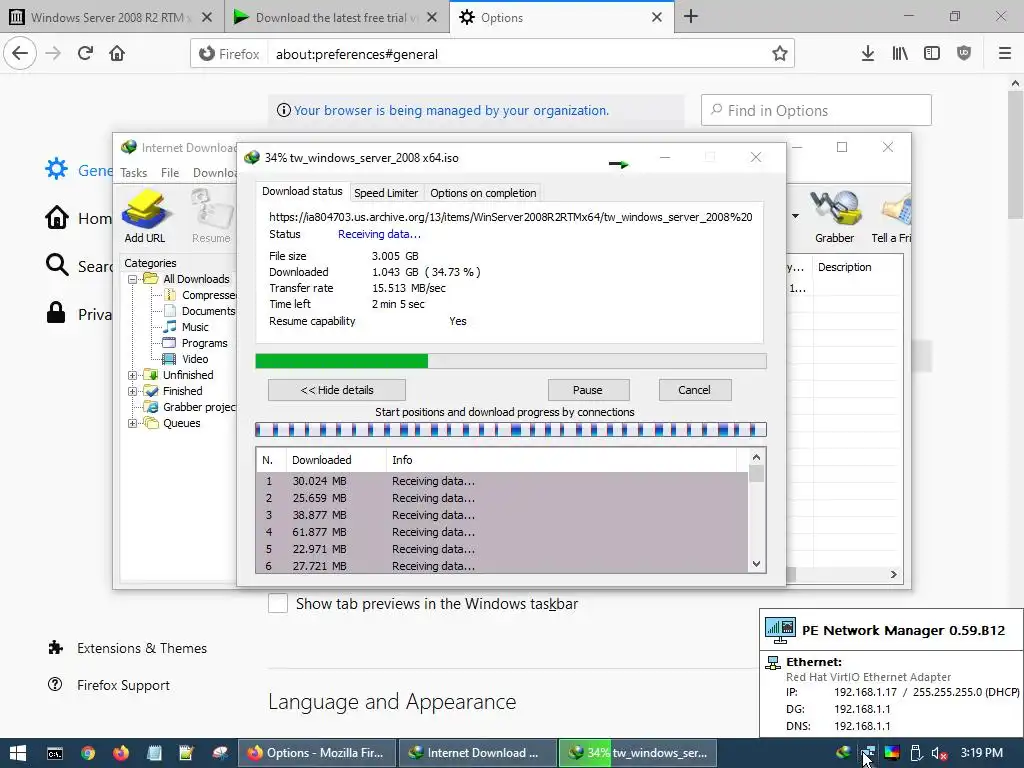This screenshot has width=1024, height=768.
Task: Launch Chrome from the taskbar
Action: click(x=88, y=753)
